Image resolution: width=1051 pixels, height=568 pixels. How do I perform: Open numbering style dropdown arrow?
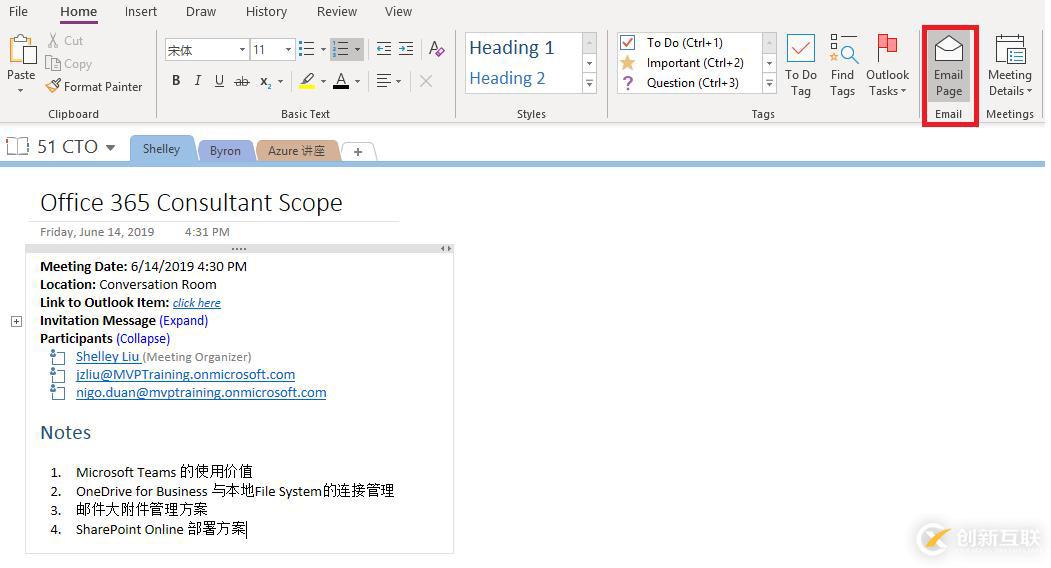click(357, 50)
